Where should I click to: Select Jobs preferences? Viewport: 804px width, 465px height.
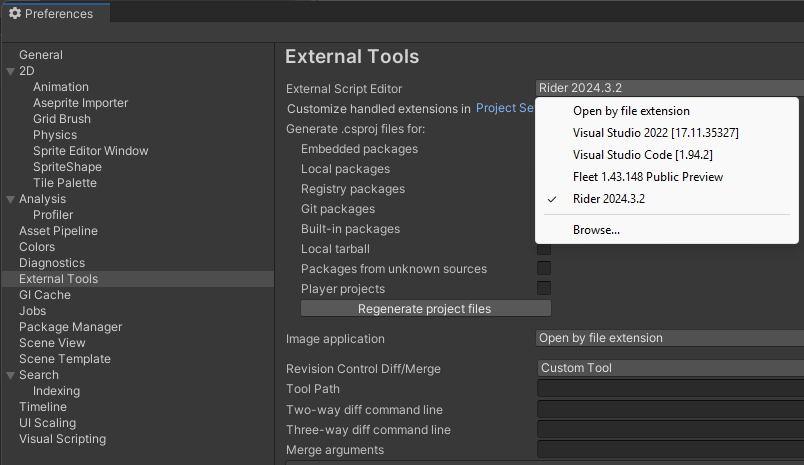pyautogui.click(x=32, y=311)
